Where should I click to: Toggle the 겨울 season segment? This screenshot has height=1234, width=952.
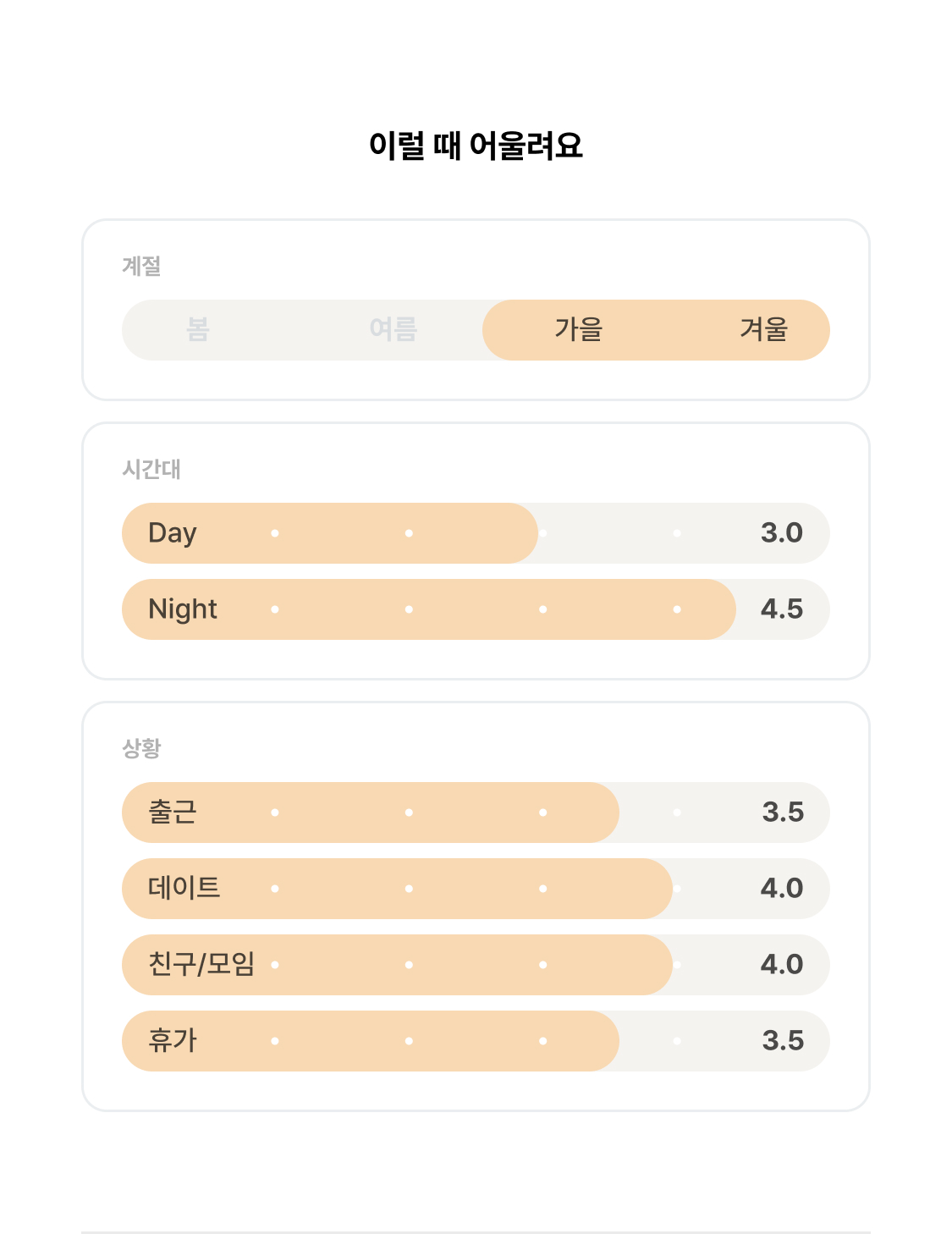[x=764, y=329]
